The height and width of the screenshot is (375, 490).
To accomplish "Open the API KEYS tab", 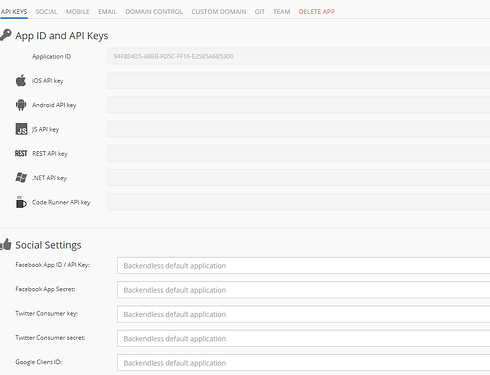I will point(14,12).
